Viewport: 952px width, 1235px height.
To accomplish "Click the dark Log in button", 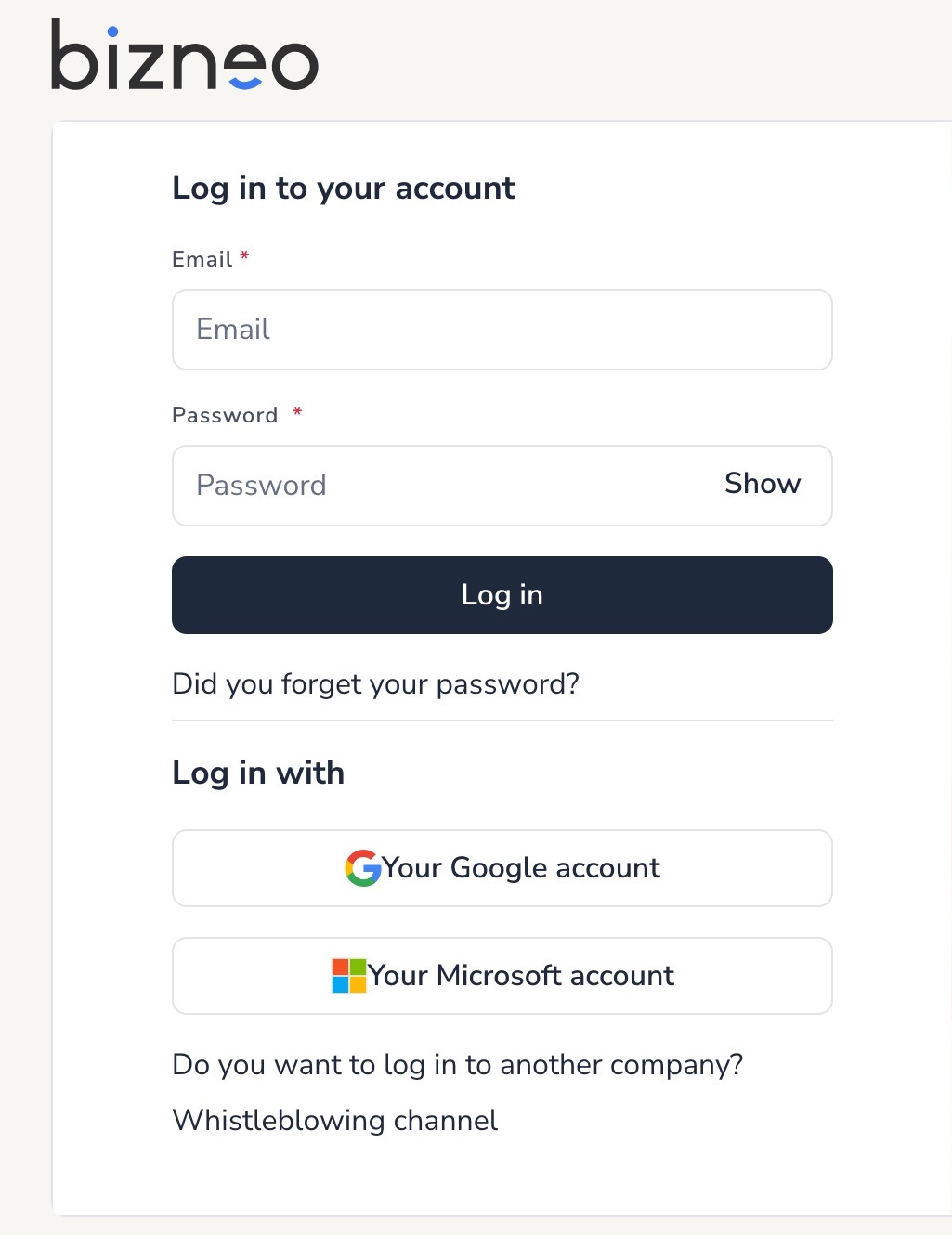I will coord(502,595).
